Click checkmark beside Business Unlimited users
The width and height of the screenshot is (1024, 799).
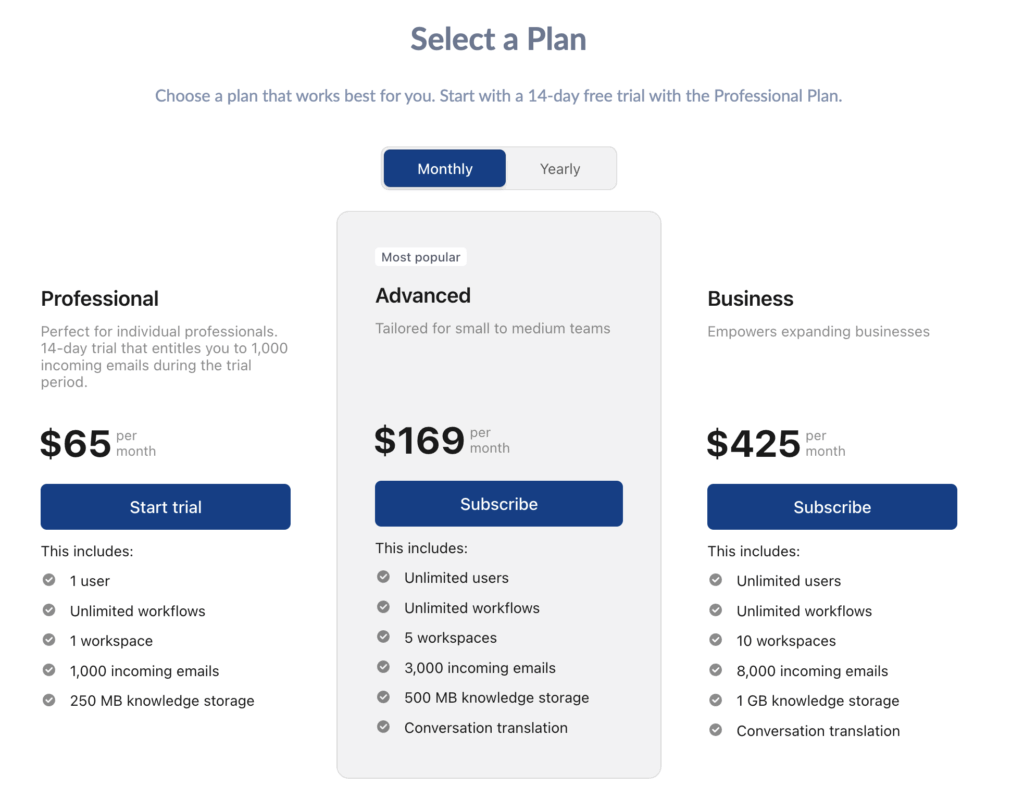coord(716,579)
